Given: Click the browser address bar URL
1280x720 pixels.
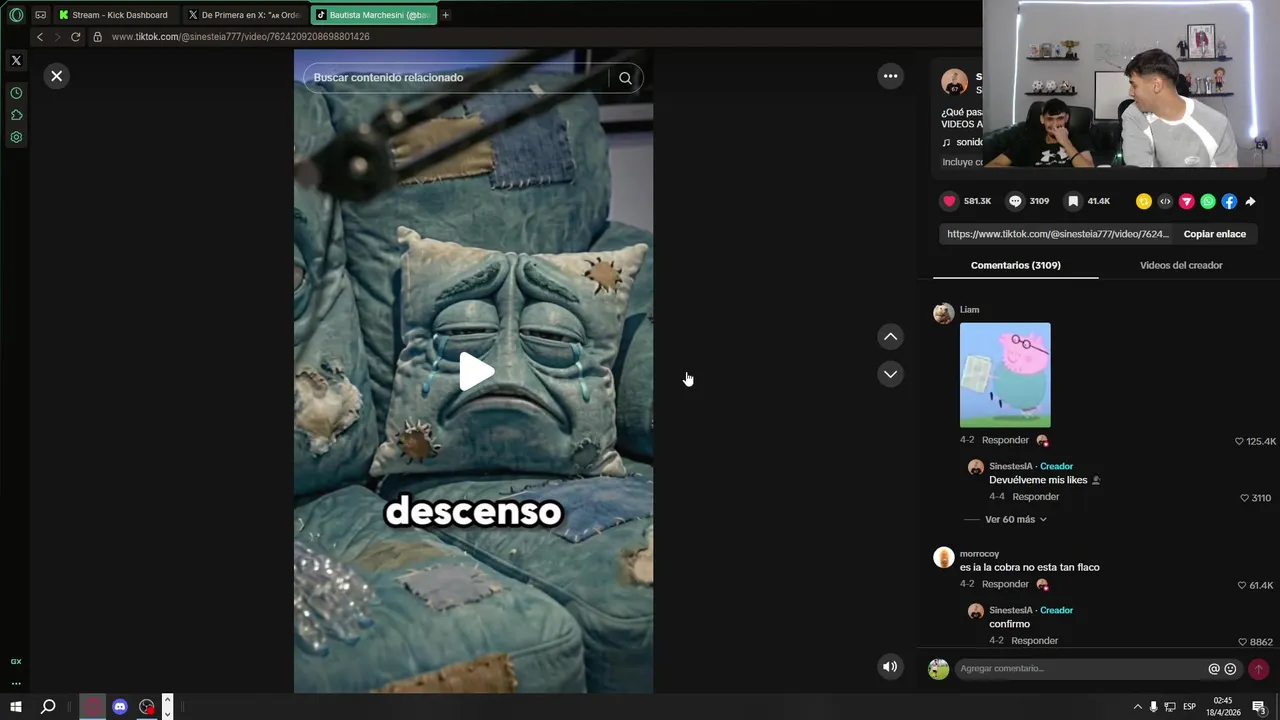Looking at the screenshot, I should pos(240,37).
